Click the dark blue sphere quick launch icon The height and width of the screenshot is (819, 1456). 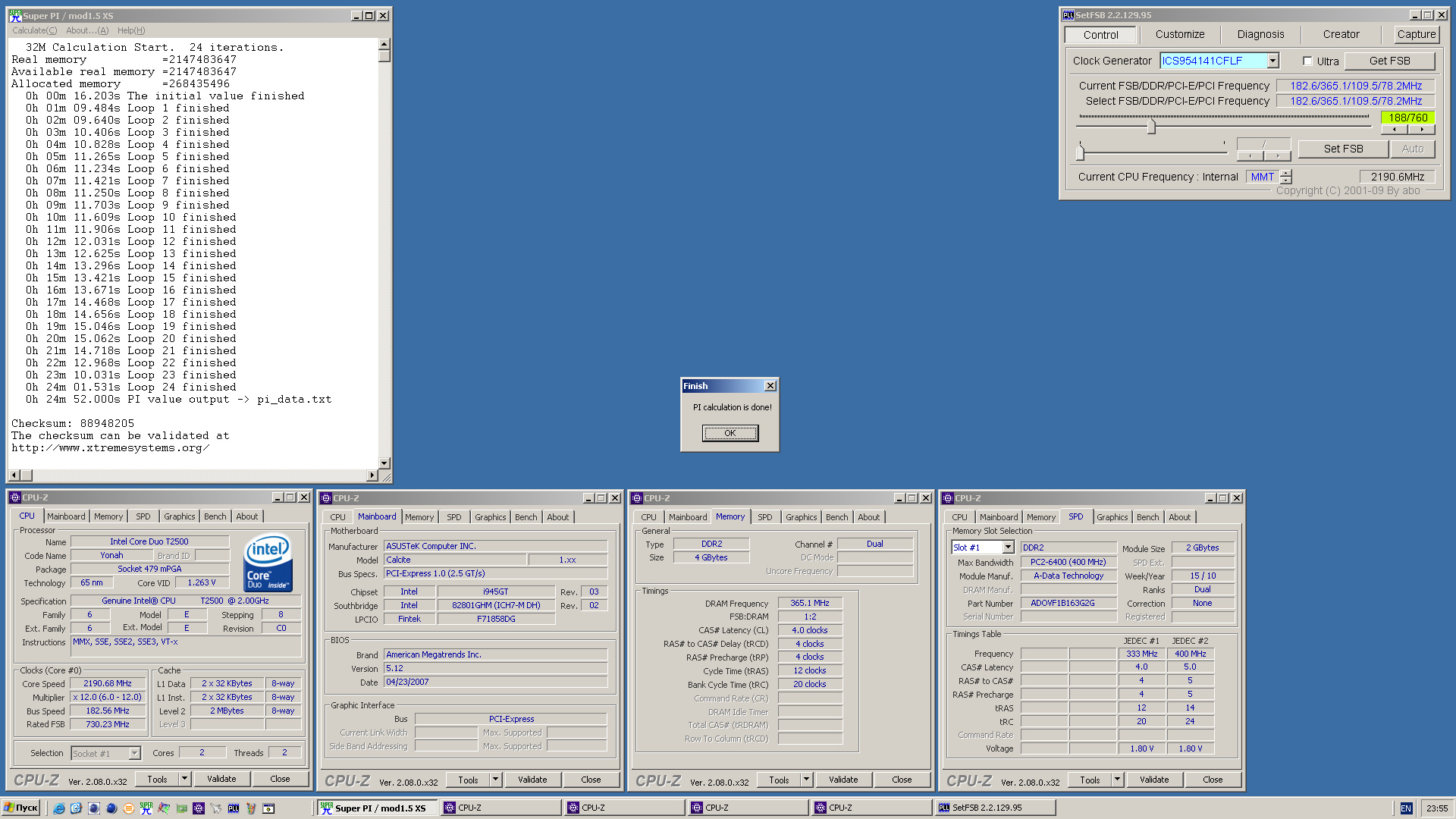click(111, 808)
